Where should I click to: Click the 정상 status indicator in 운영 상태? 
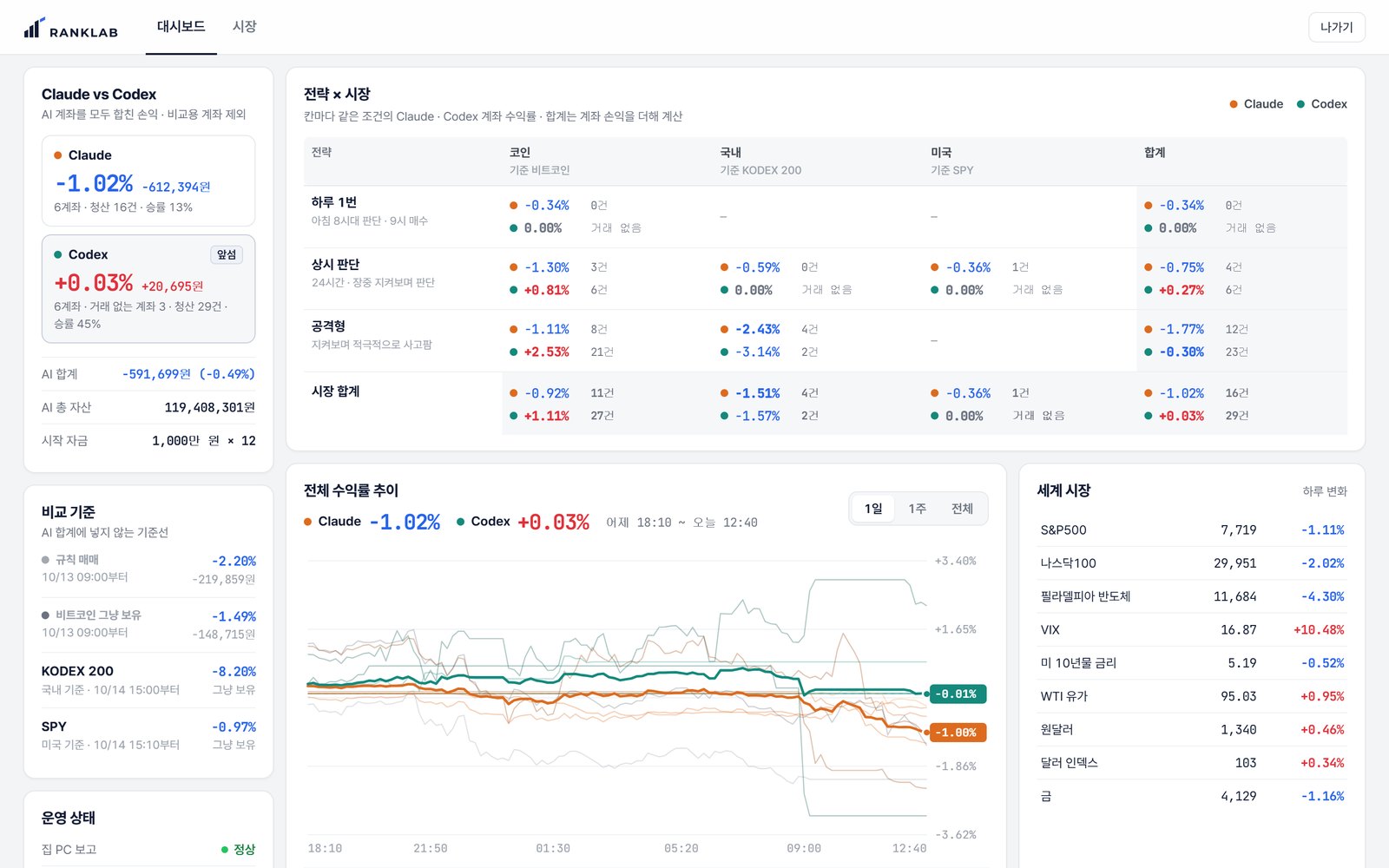(x=239, y=850)
